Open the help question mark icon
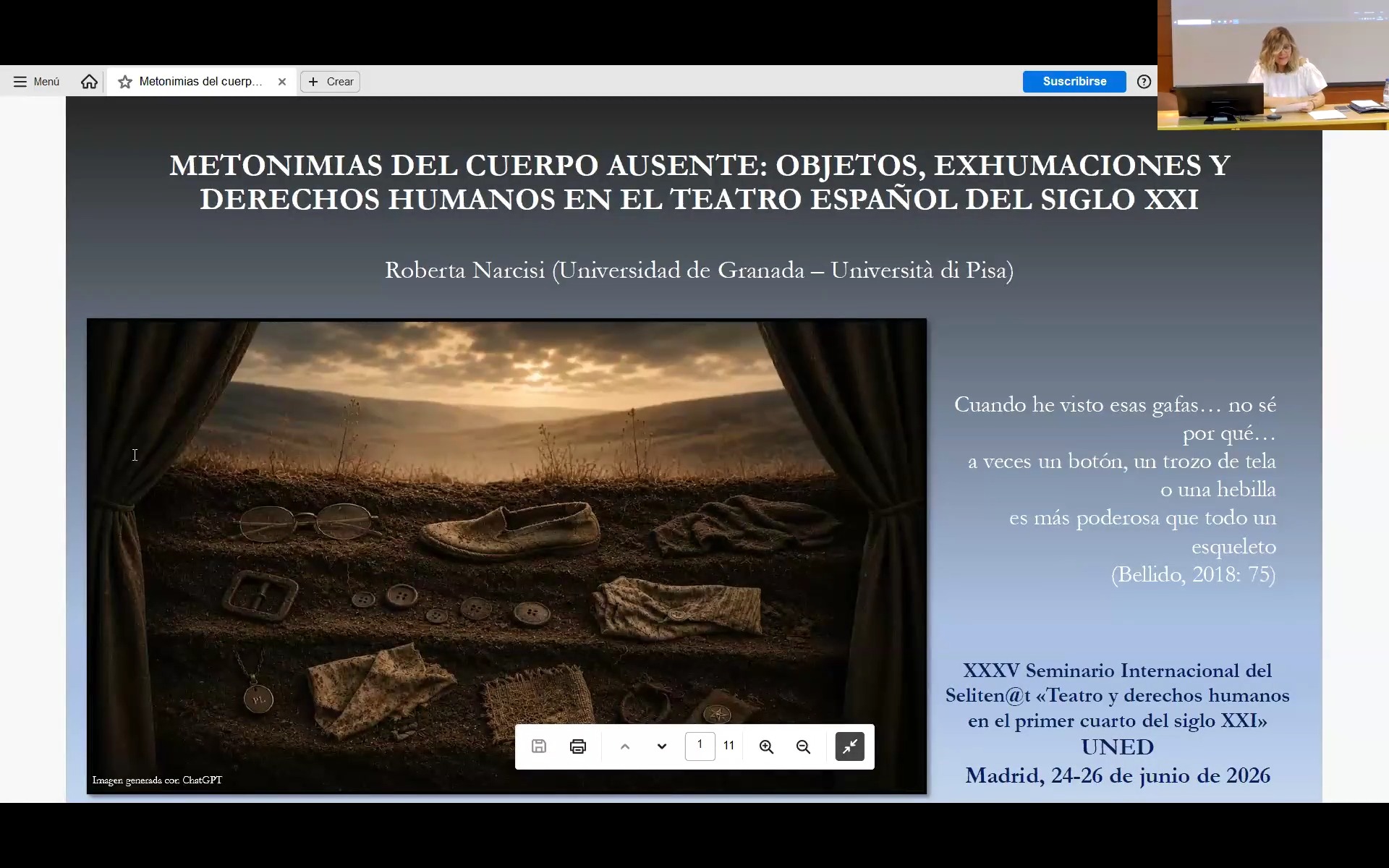Image resolution: width=1389 pixels, height=868 pixels. pos(1144,82)
